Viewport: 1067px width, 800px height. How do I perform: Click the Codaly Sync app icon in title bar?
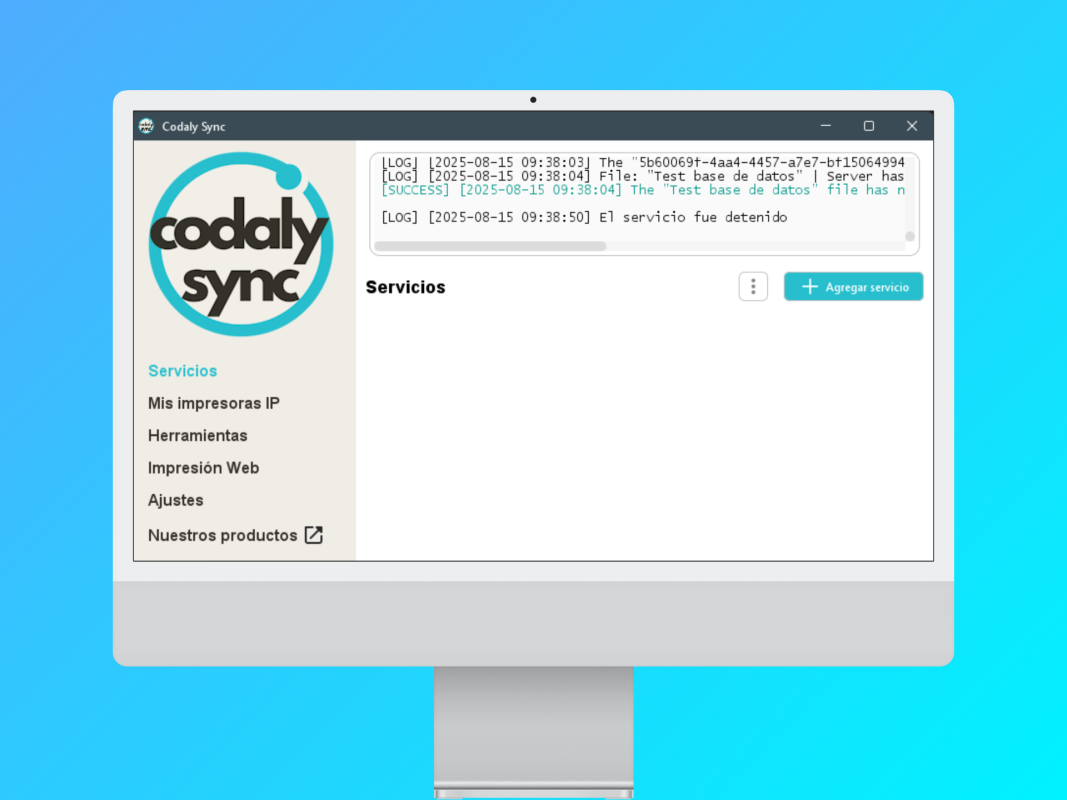(146, 126)
